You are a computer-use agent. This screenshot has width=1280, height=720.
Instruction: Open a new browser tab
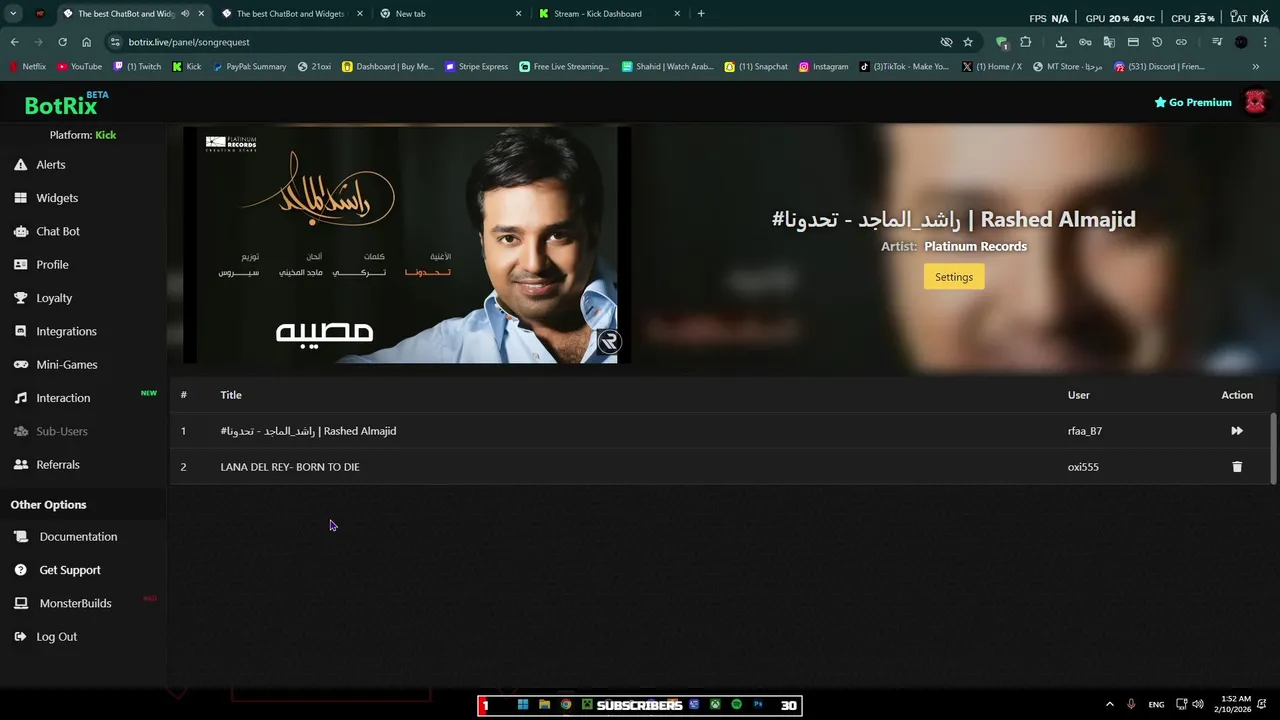tap(701, 14)
